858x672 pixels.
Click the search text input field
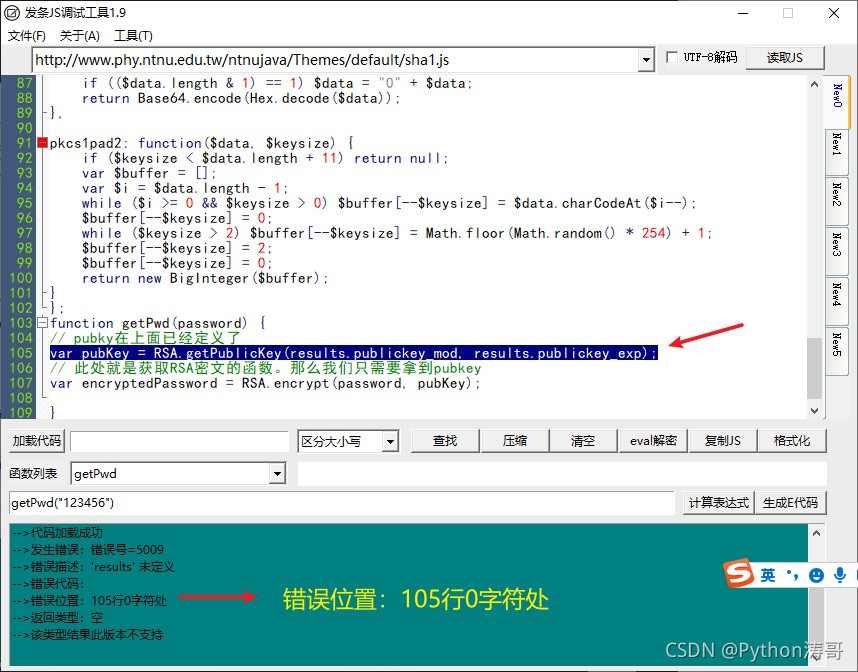pos(179,442)
